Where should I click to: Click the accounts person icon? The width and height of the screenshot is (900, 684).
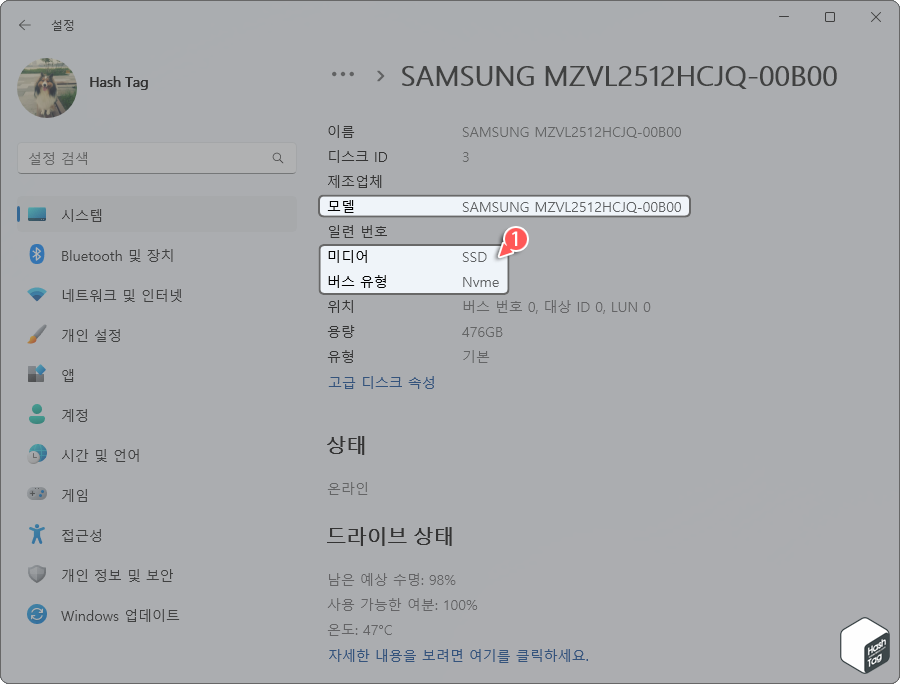pyautogui.click(x=37, y=414)
